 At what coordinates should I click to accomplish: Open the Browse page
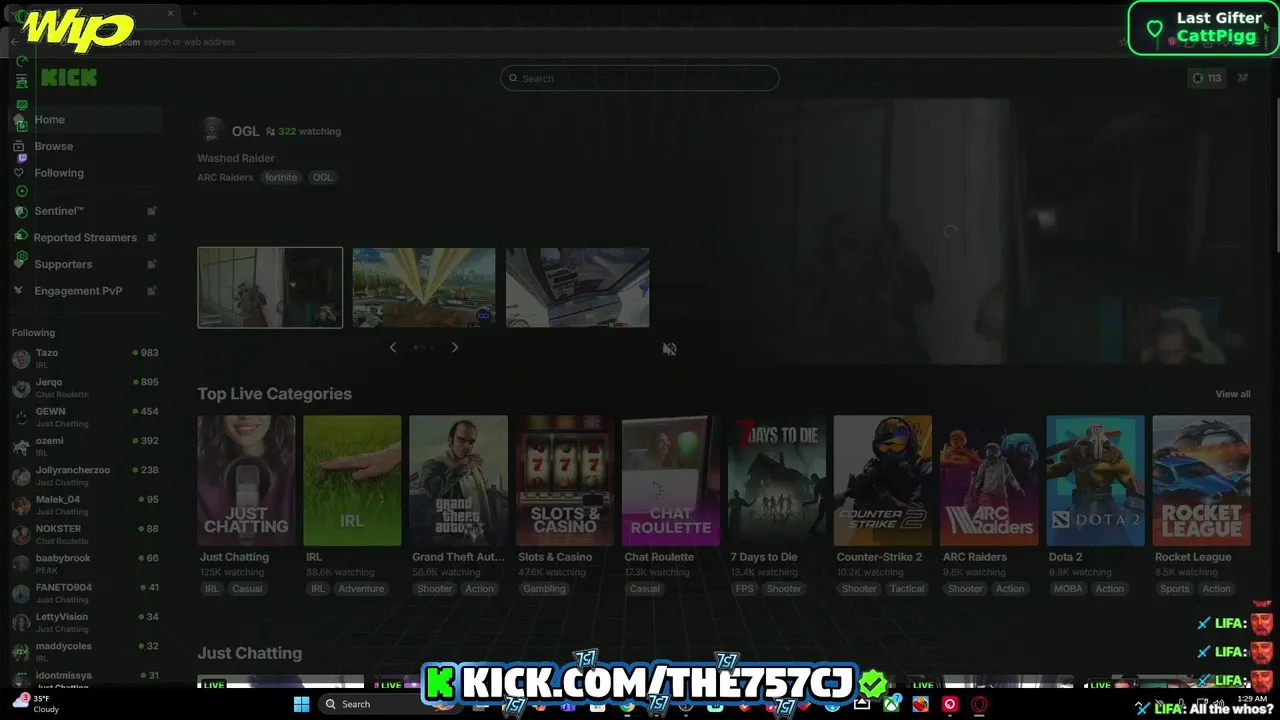tap(86, 146)
